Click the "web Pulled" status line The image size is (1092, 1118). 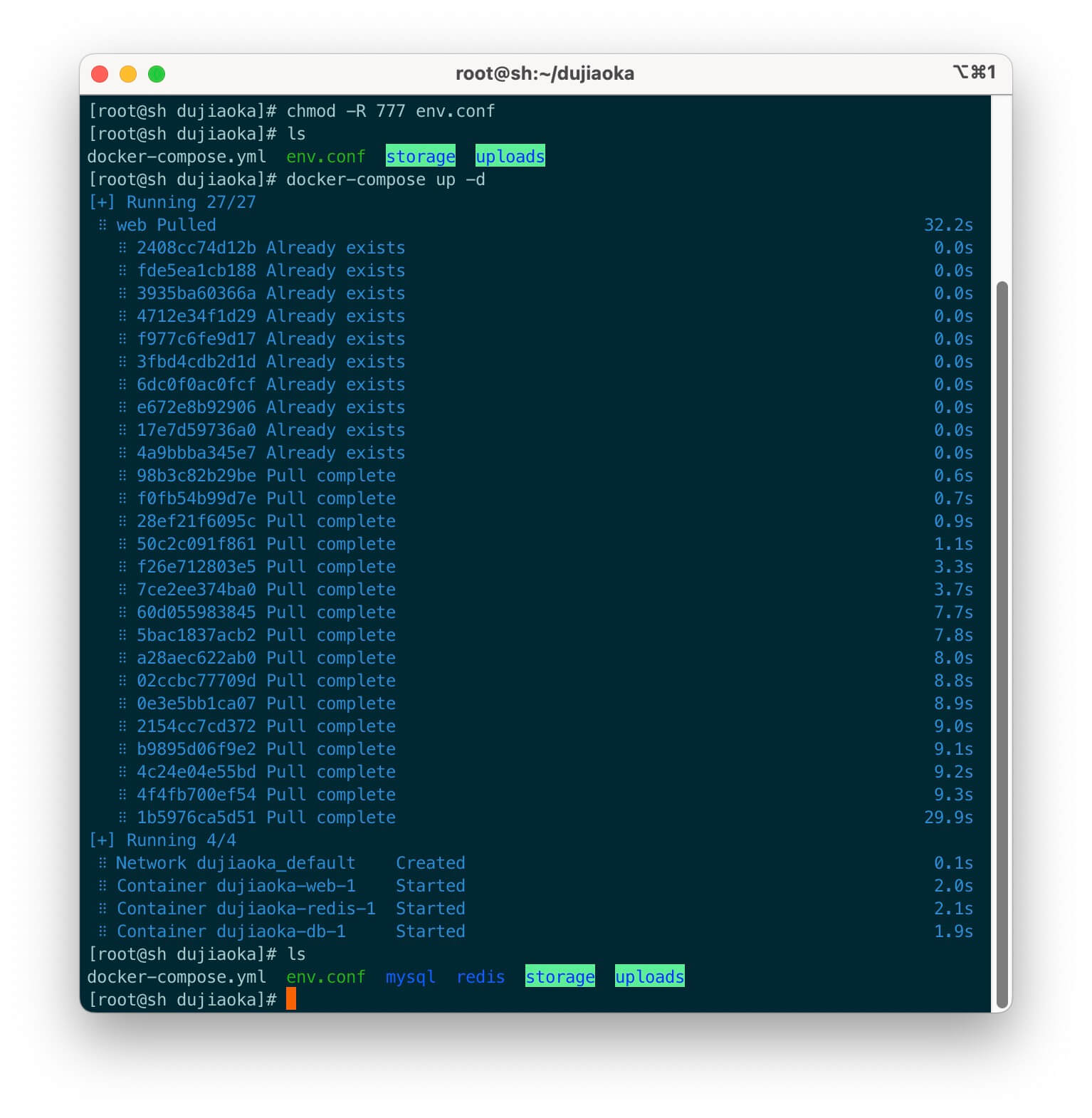(x=166, y=225)
